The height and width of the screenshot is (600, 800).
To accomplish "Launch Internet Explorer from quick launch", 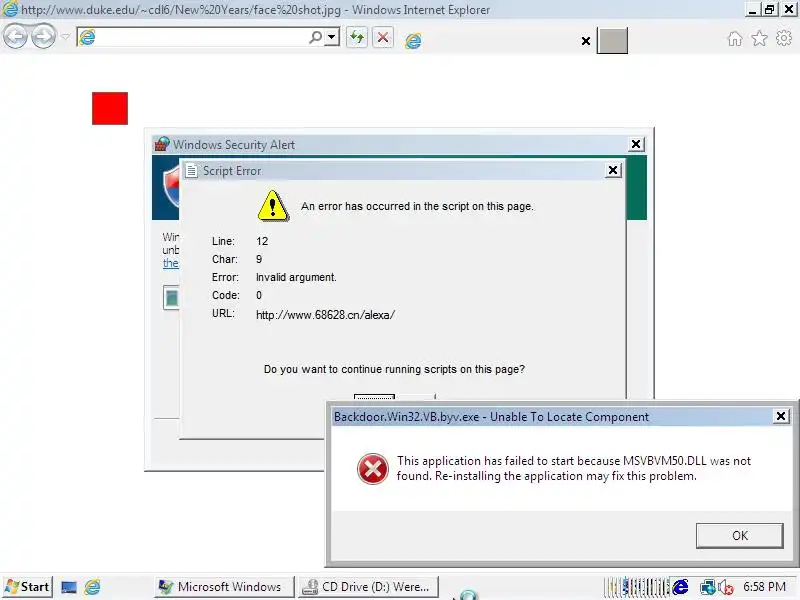I will (x=92, y=587).
